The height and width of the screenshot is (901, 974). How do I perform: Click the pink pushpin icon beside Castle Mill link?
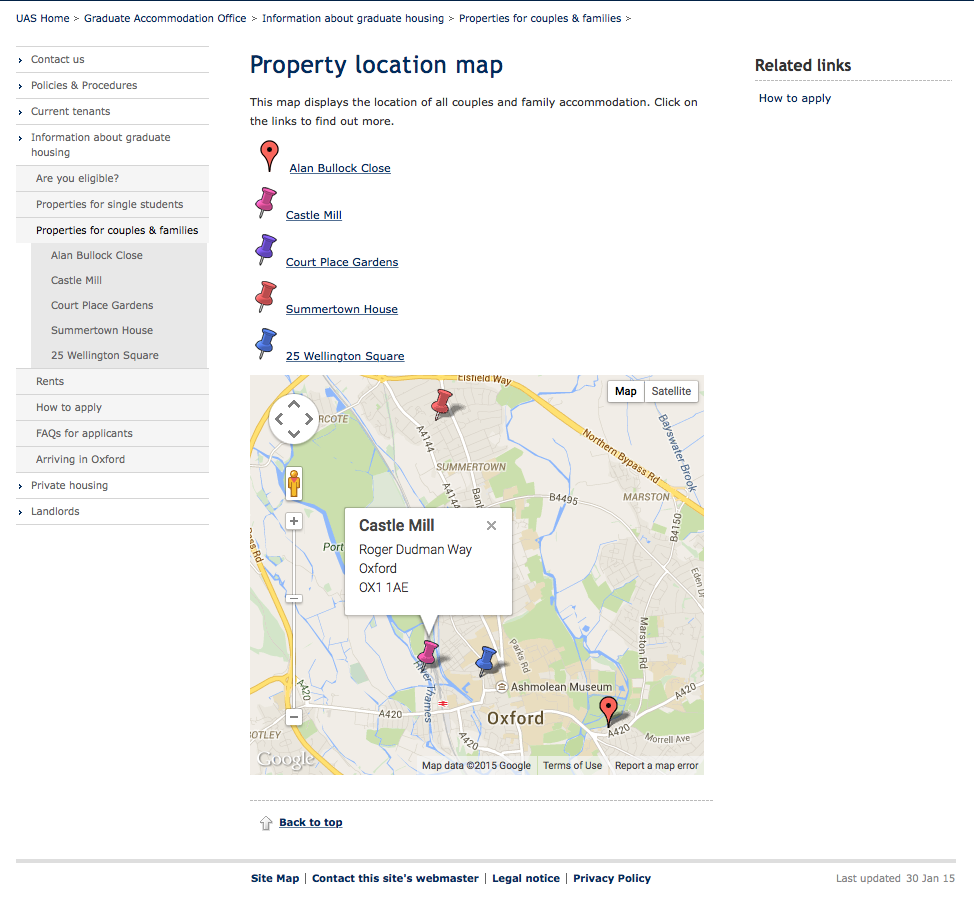tap(265, 203)
